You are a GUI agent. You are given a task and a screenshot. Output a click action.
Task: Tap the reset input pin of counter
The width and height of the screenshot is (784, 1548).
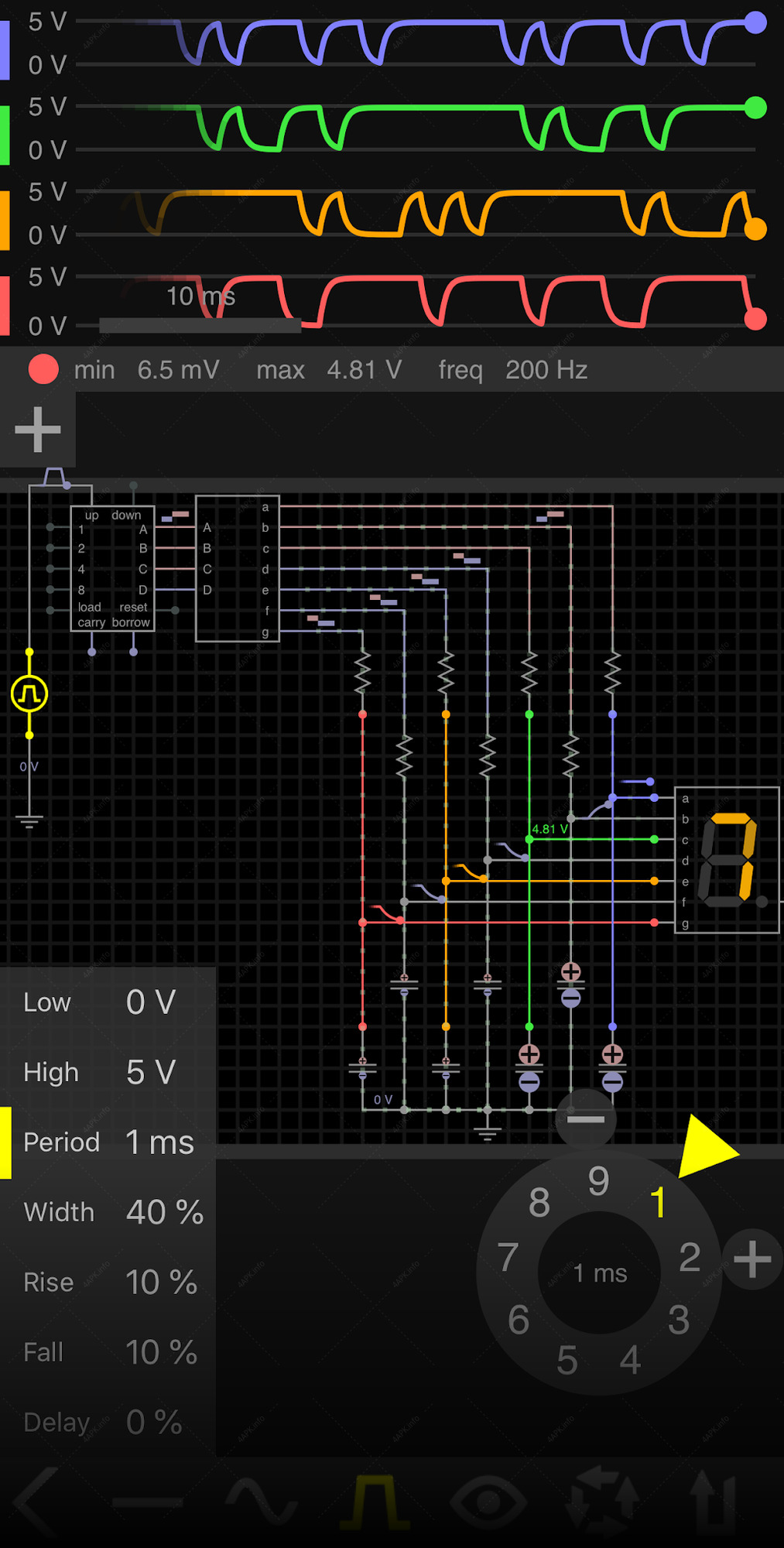(x=176, y=610)
